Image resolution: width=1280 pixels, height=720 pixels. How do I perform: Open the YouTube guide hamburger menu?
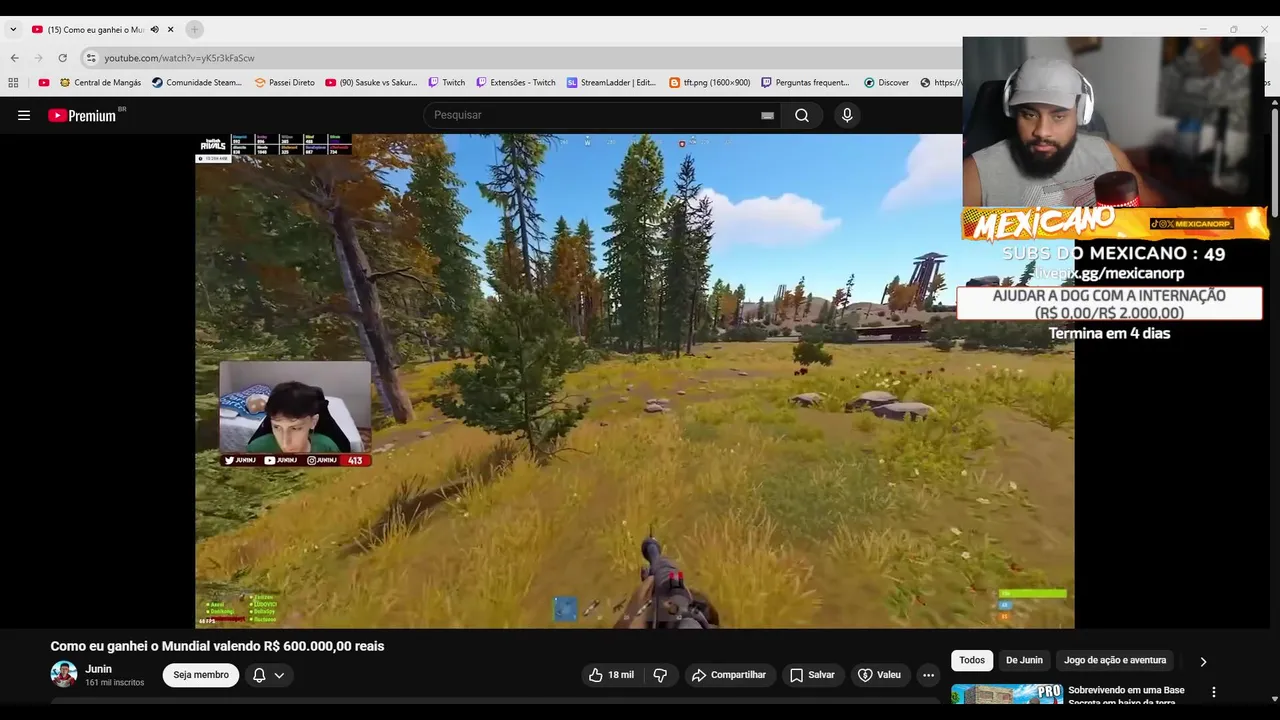point(24,115)
